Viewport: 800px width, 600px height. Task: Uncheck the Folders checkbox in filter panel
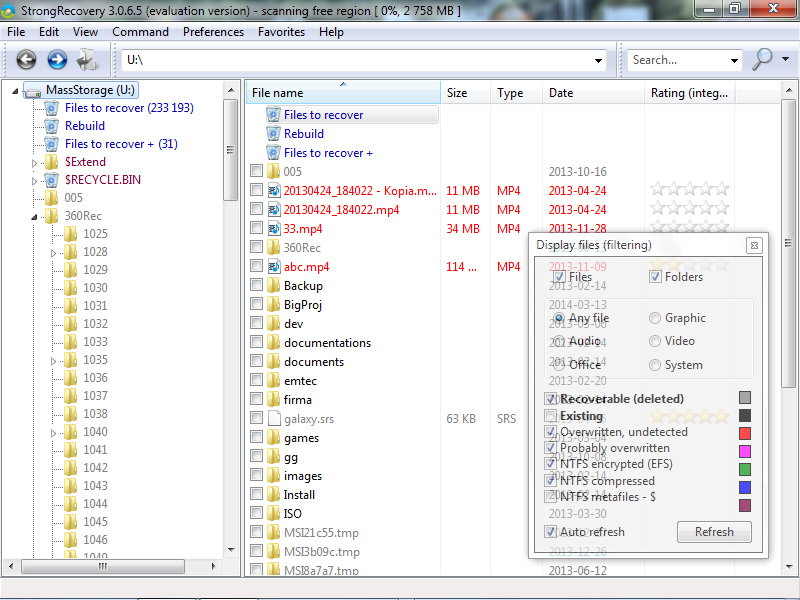[656, 277]
